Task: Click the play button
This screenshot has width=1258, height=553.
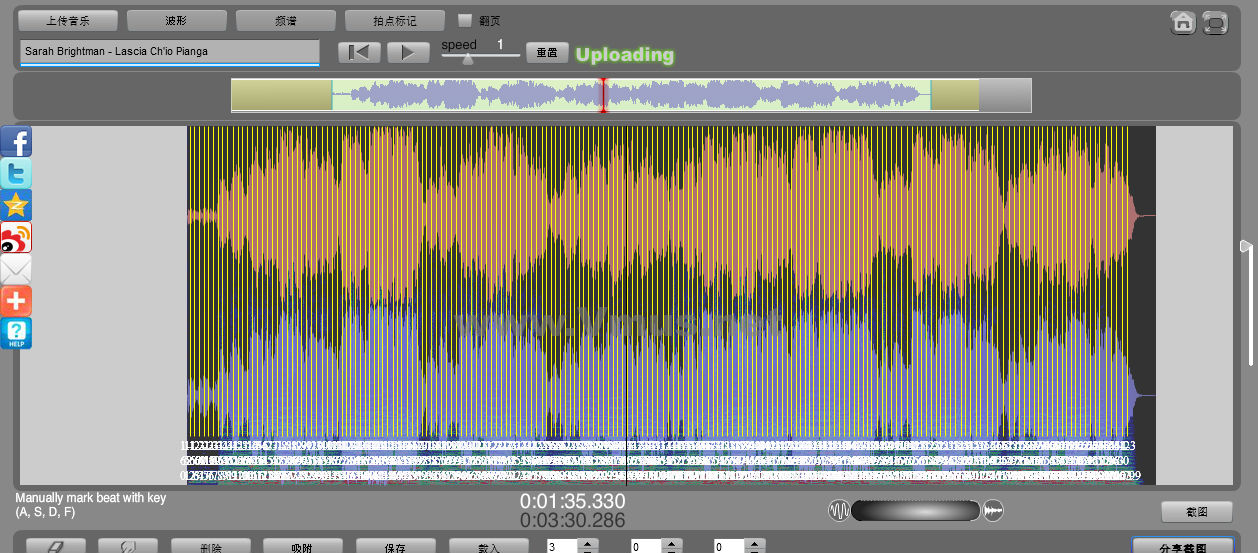Action: point(407,53)
